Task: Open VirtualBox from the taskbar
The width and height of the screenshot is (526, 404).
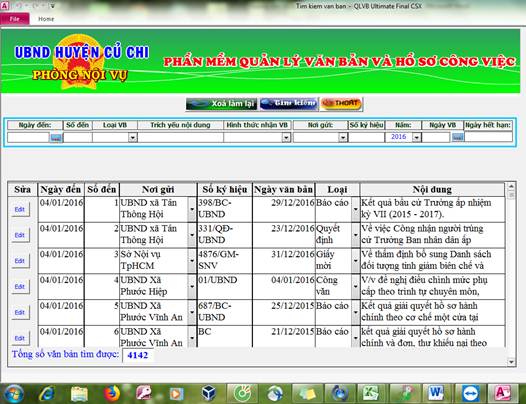Action: pos(209,393)
